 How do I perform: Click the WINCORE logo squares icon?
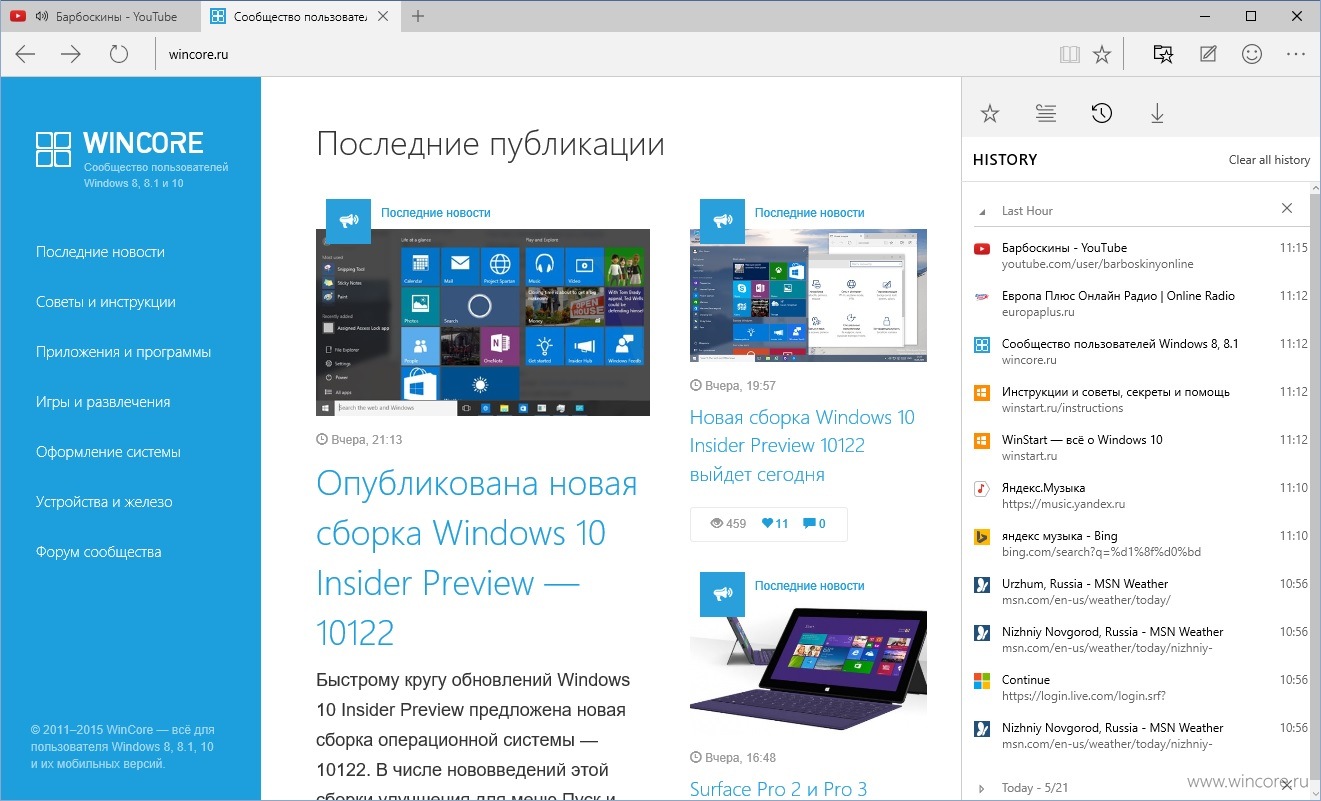pos(53,148)
